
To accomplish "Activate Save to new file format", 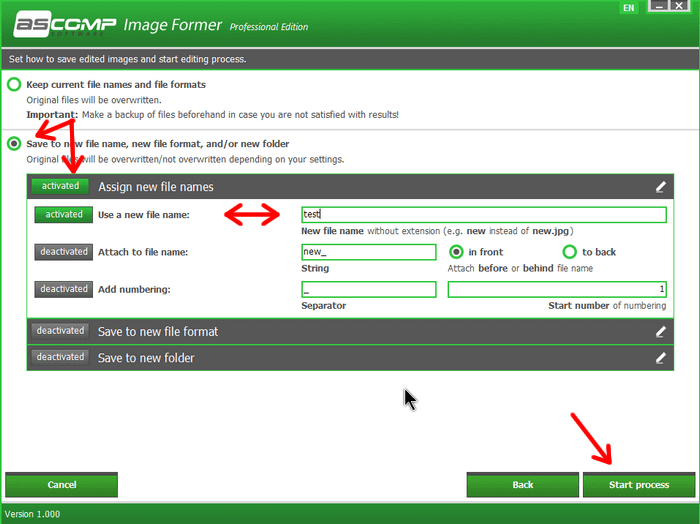I will 60,331.
